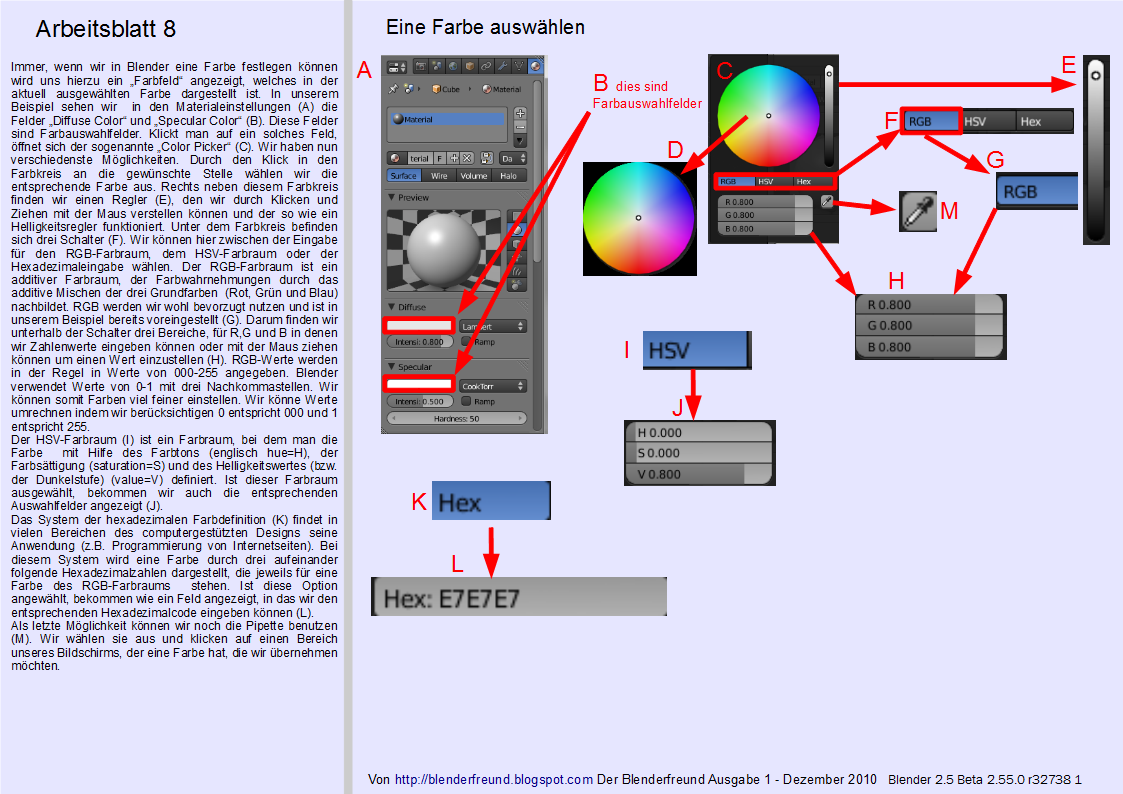Switch material type to Halo
This screenshot has height=794, width=1123.
point(509,175)
